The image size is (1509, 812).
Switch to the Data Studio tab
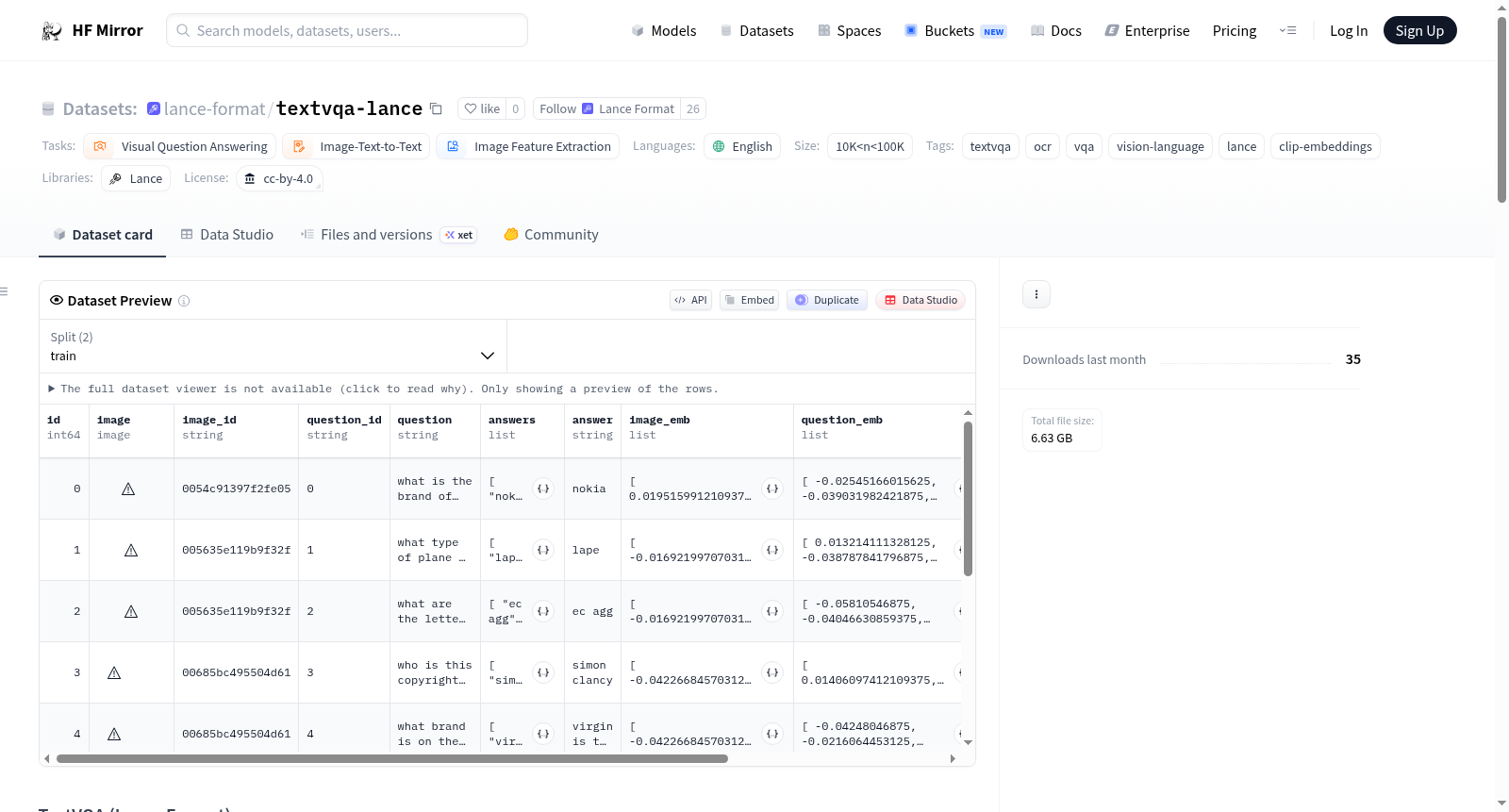pyautogui.click(x=226, y=235)
